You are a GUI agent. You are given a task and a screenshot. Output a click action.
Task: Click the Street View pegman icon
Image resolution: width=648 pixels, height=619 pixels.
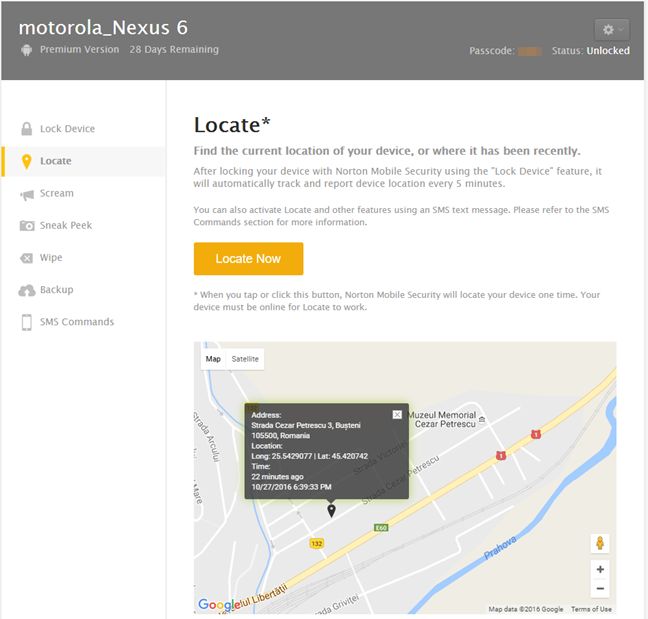(x=600, y=543)
